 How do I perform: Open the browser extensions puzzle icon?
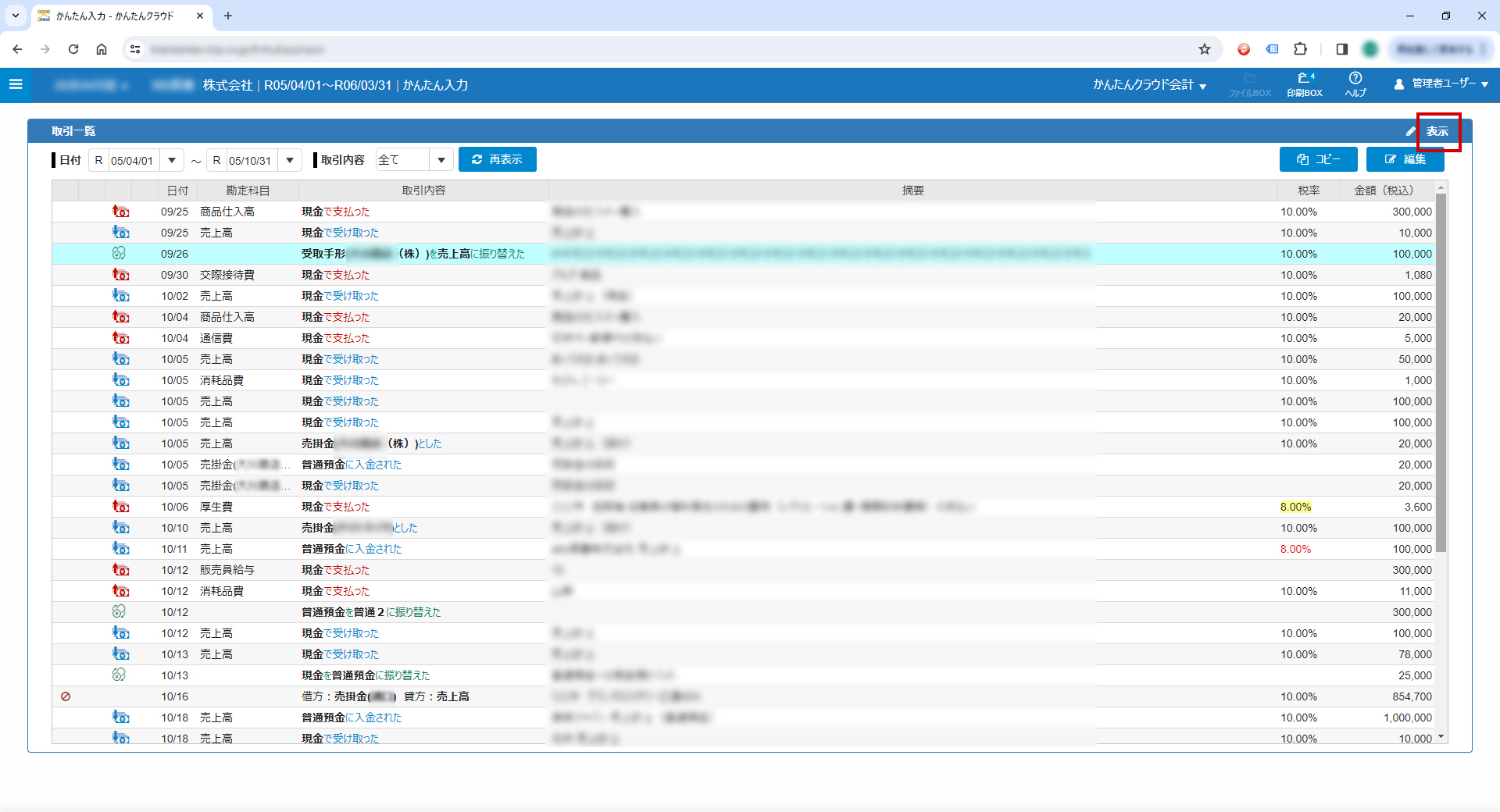[1300, 49]
